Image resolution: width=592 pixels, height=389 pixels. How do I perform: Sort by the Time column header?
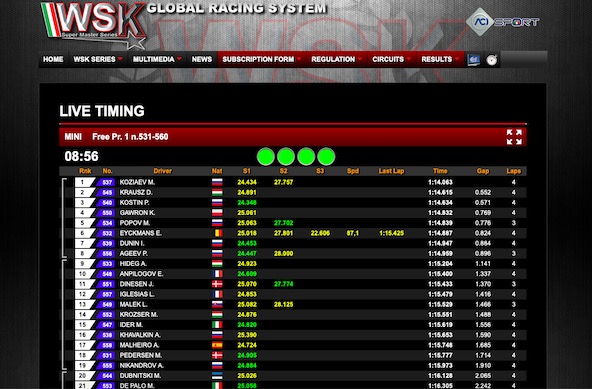point(440,171)
